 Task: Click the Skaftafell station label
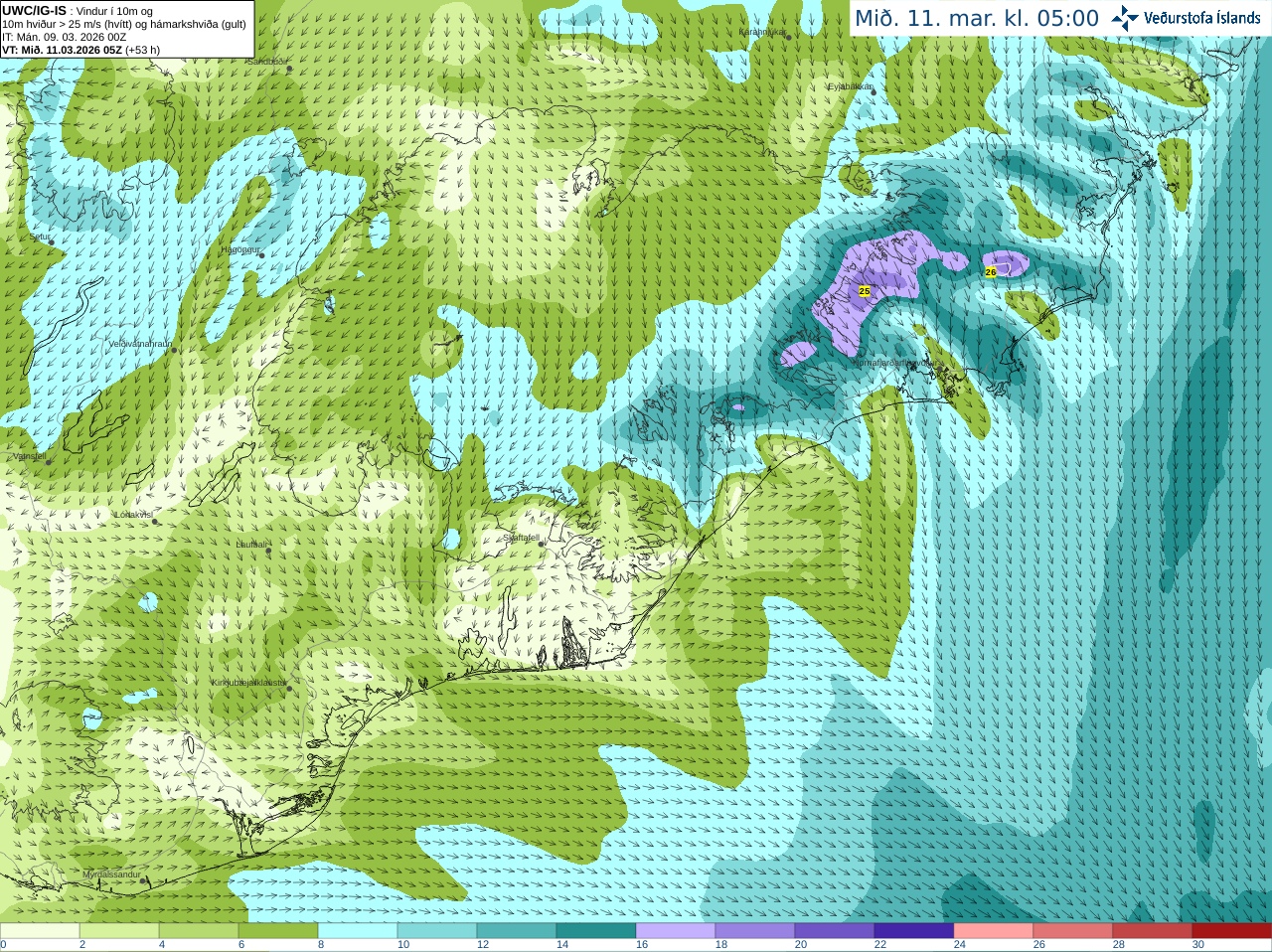click(521, 538)
